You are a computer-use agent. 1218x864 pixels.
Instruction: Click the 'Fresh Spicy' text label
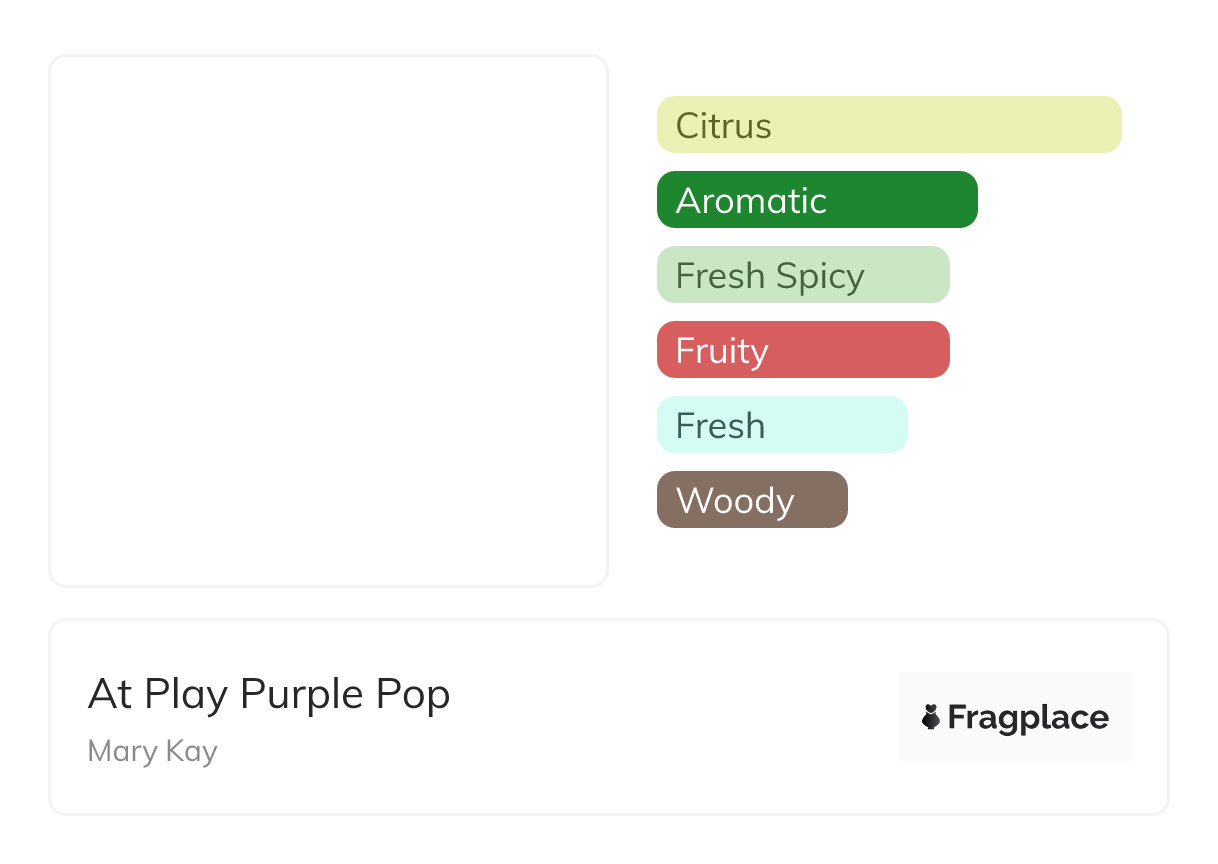(770, 276)
